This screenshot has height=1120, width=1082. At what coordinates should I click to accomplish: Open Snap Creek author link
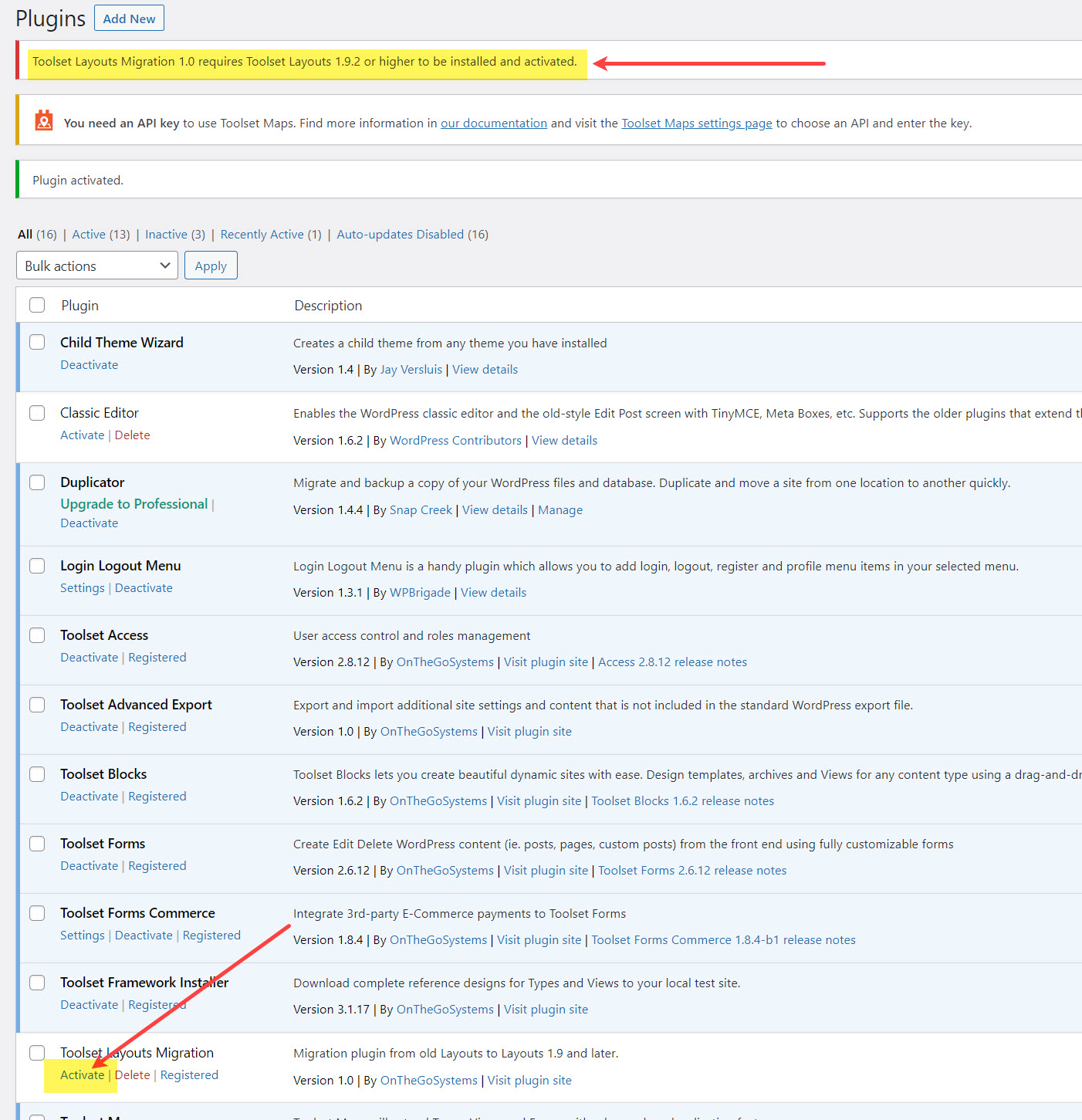421,510
